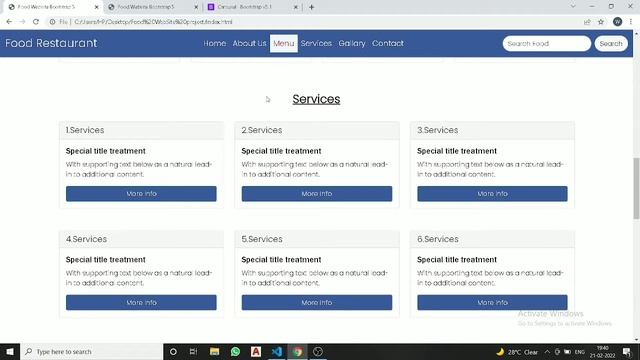Screen dimensions: 640x360
Task: Click More Info under 4.Services
Action: pos(141,302)
